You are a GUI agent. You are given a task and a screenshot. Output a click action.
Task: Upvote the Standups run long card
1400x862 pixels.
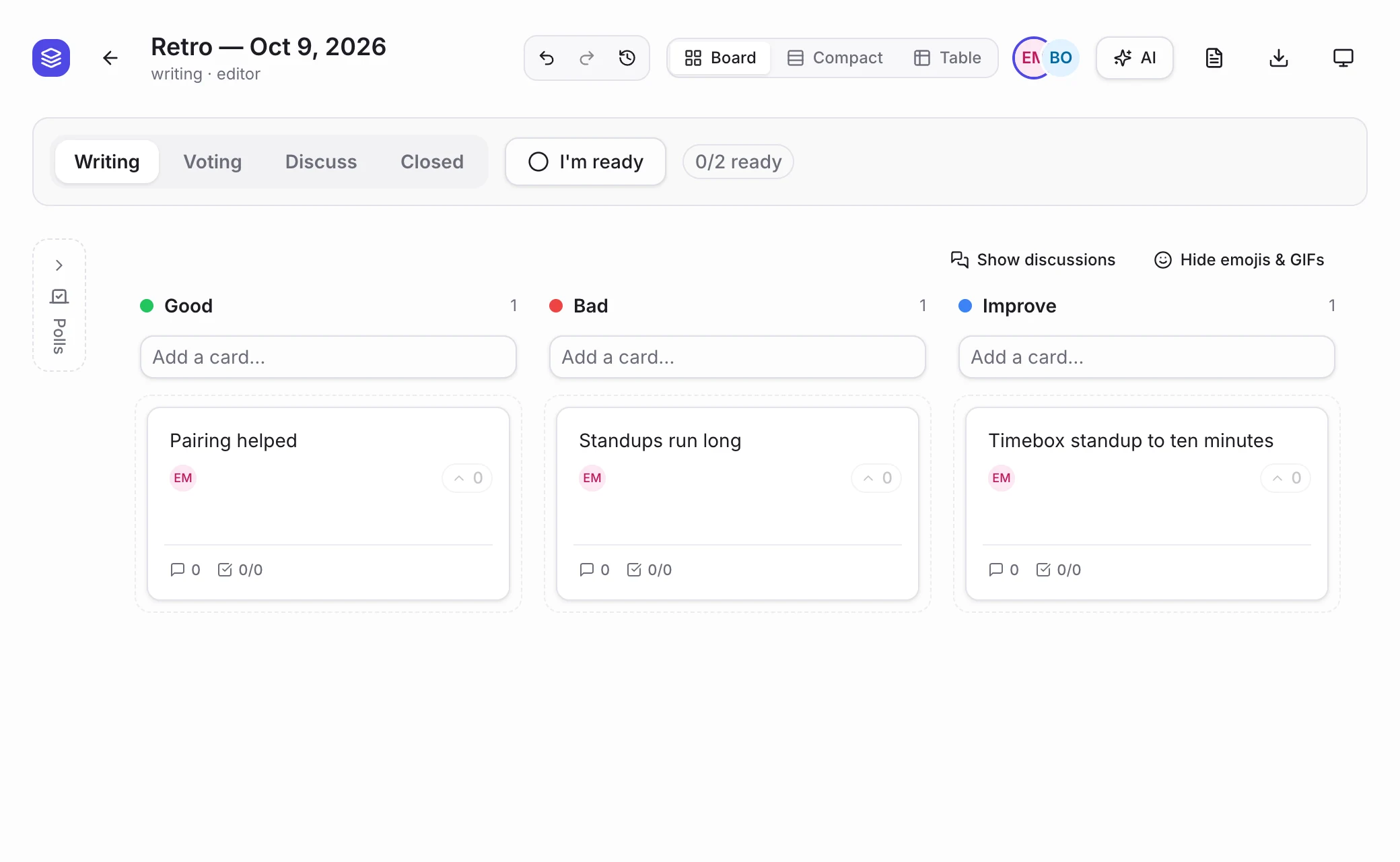pos(876,478)
